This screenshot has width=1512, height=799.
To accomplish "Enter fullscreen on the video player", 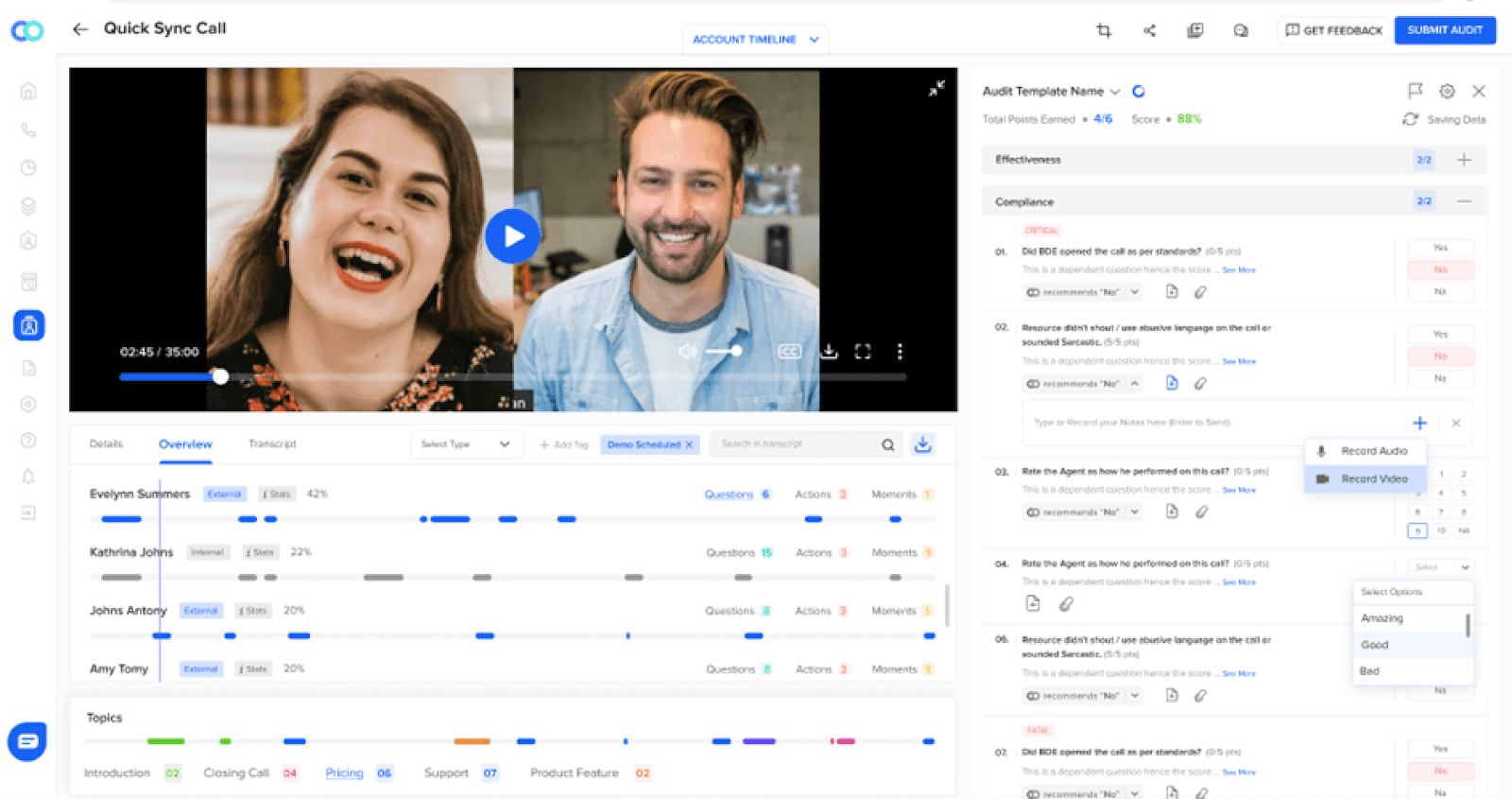I will click(863, 352).
